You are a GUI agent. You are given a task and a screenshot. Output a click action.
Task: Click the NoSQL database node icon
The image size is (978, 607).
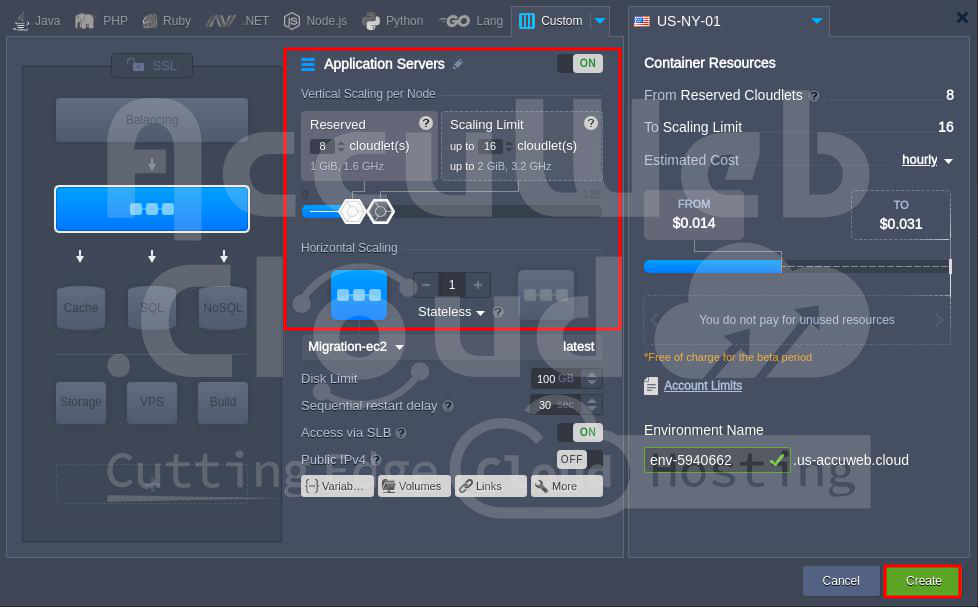222,307
